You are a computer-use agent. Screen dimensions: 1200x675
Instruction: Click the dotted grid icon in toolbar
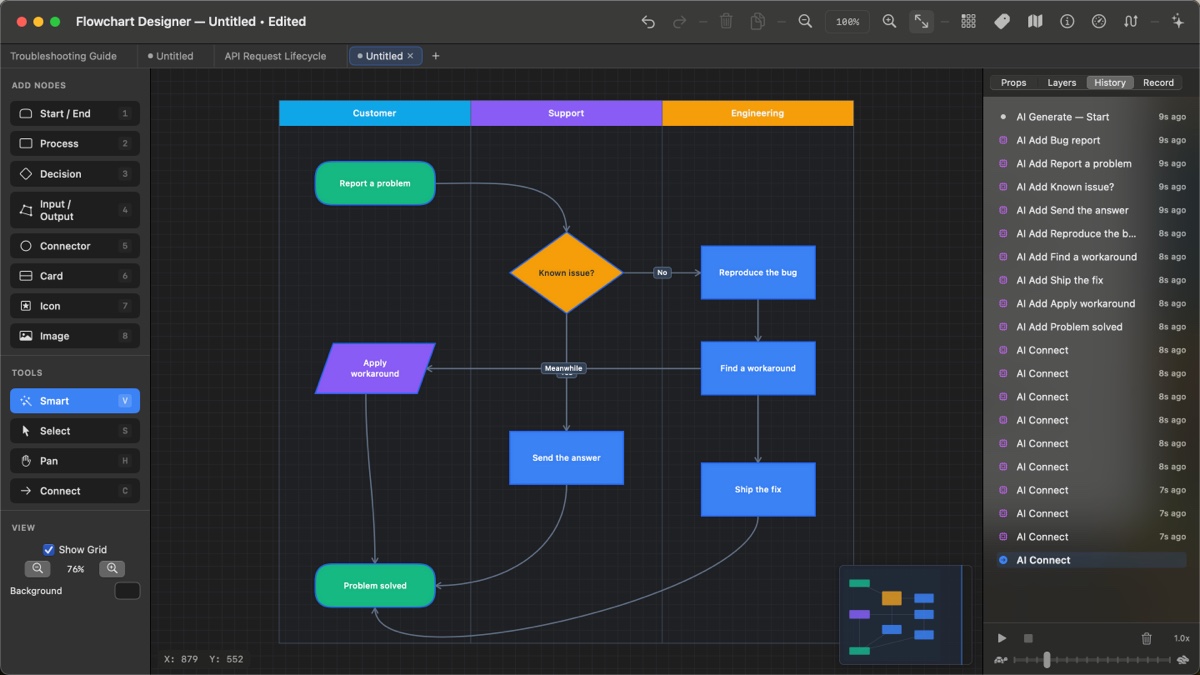pos(968,21)
